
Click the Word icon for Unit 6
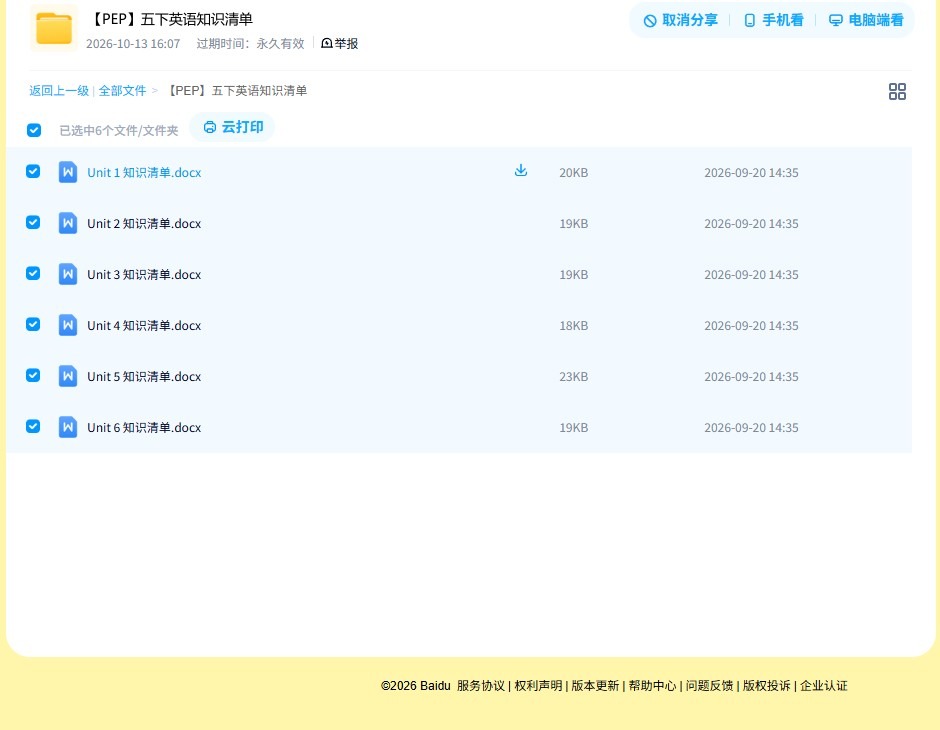click(68, 427)
